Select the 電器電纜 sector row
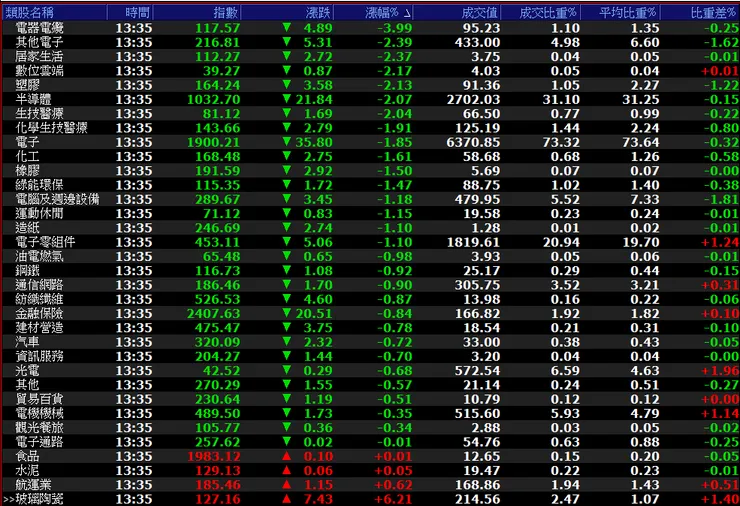 point(370,28)
